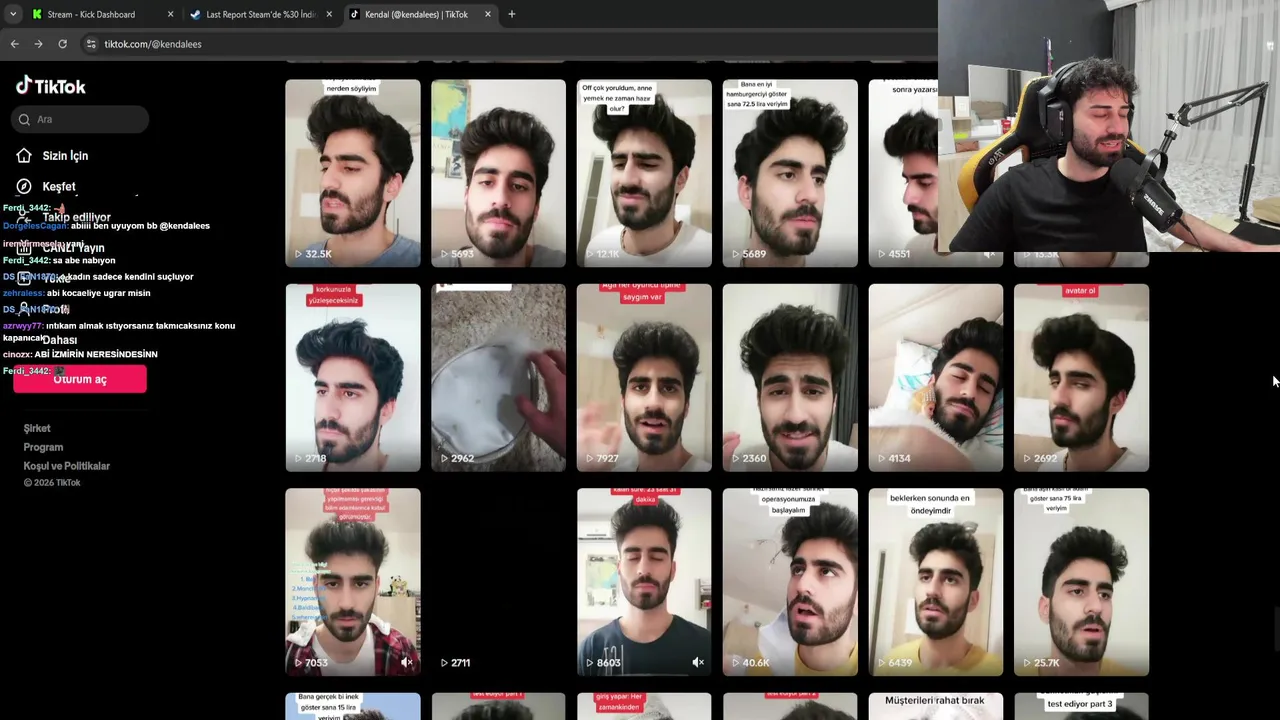The width and height of the screenshot is (1280, 720).
Task: Click the Oturum aç login button
Action: tap(80, 379)
